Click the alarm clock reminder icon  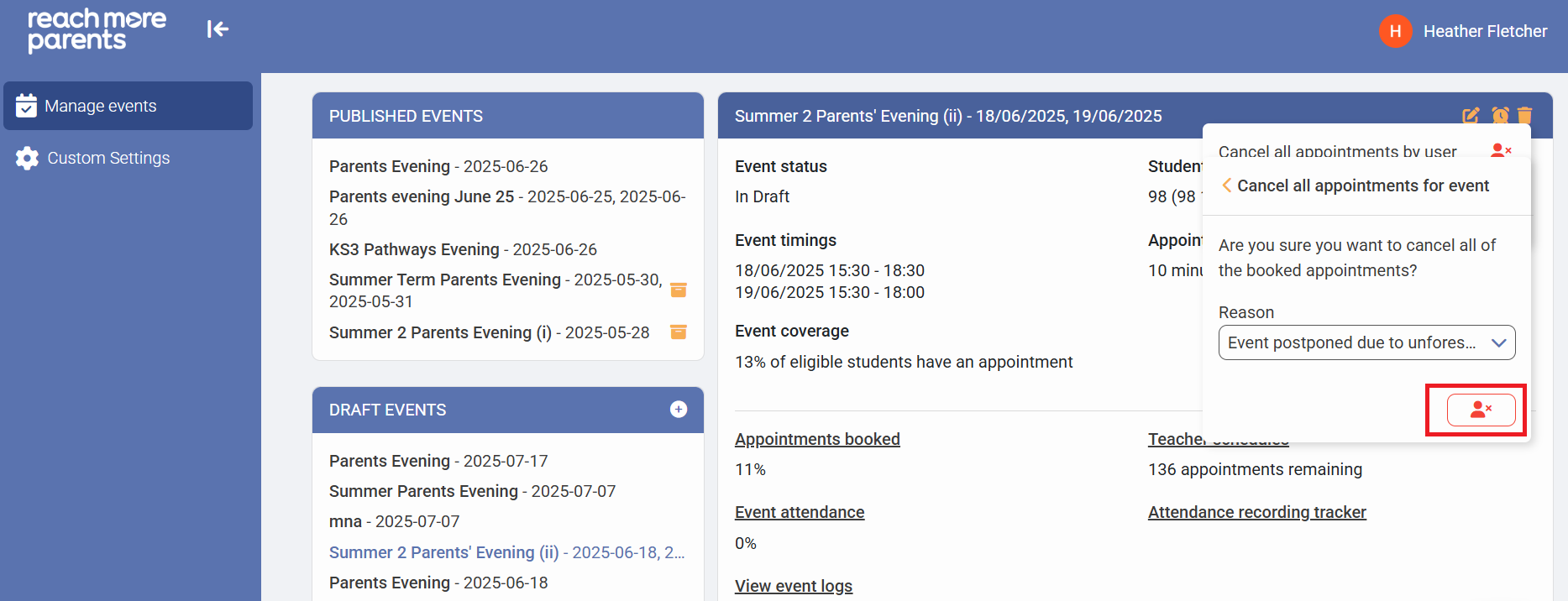(x=1500, y=116)
